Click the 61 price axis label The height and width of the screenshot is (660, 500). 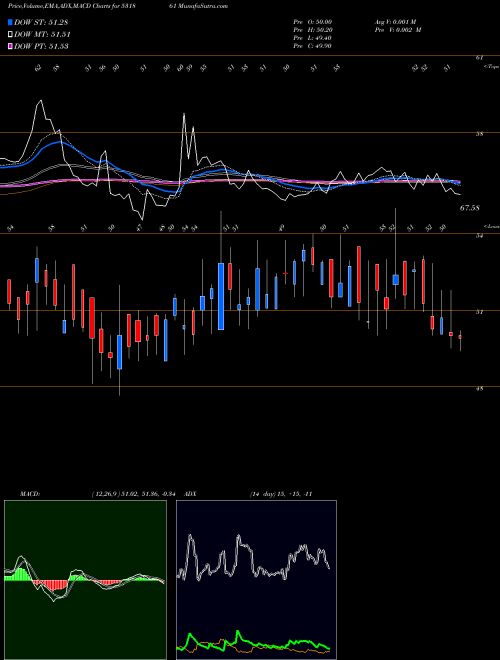[x=479, y=58]
